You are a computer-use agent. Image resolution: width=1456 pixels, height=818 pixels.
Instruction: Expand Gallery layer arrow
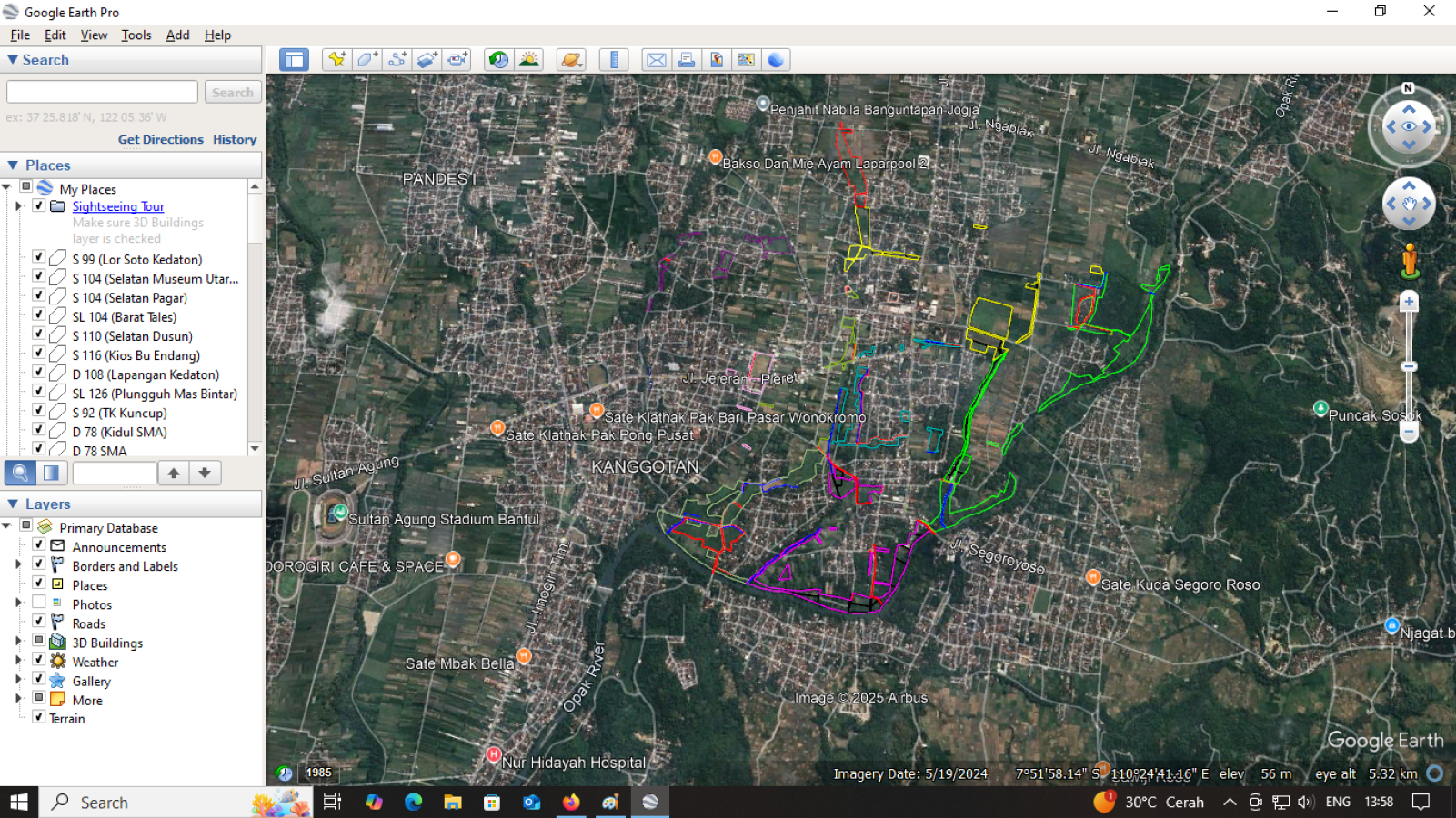[18, 679]
